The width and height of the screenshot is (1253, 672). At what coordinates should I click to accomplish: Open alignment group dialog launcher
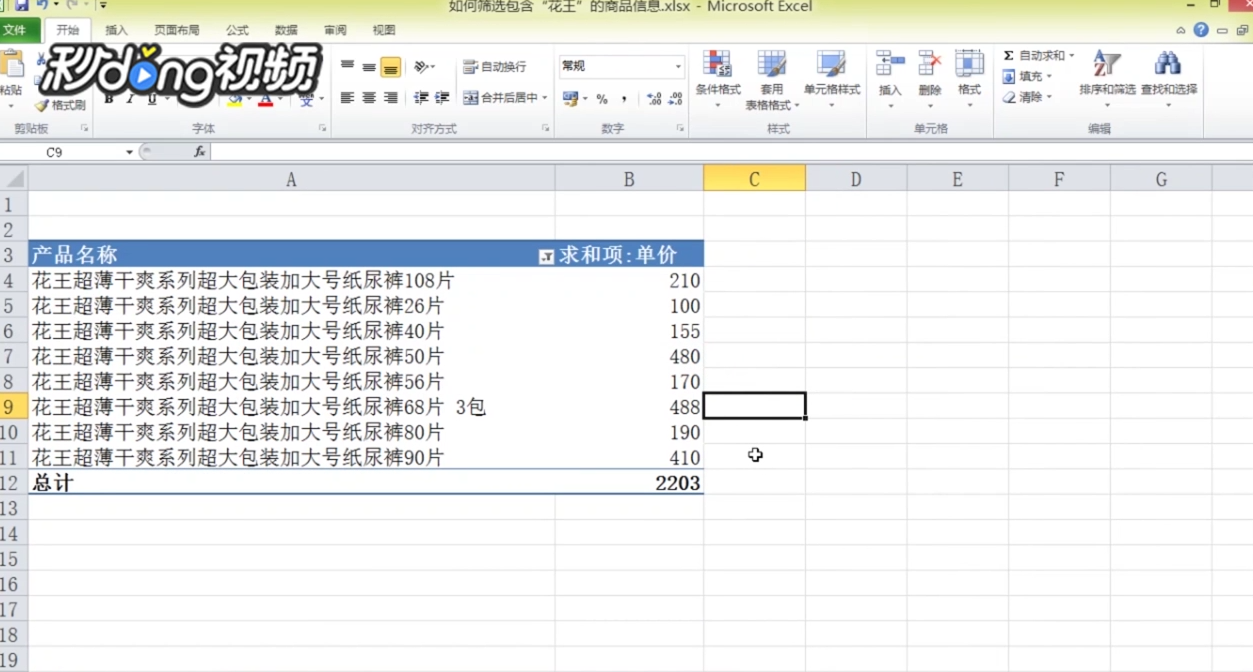click(546, 129)
